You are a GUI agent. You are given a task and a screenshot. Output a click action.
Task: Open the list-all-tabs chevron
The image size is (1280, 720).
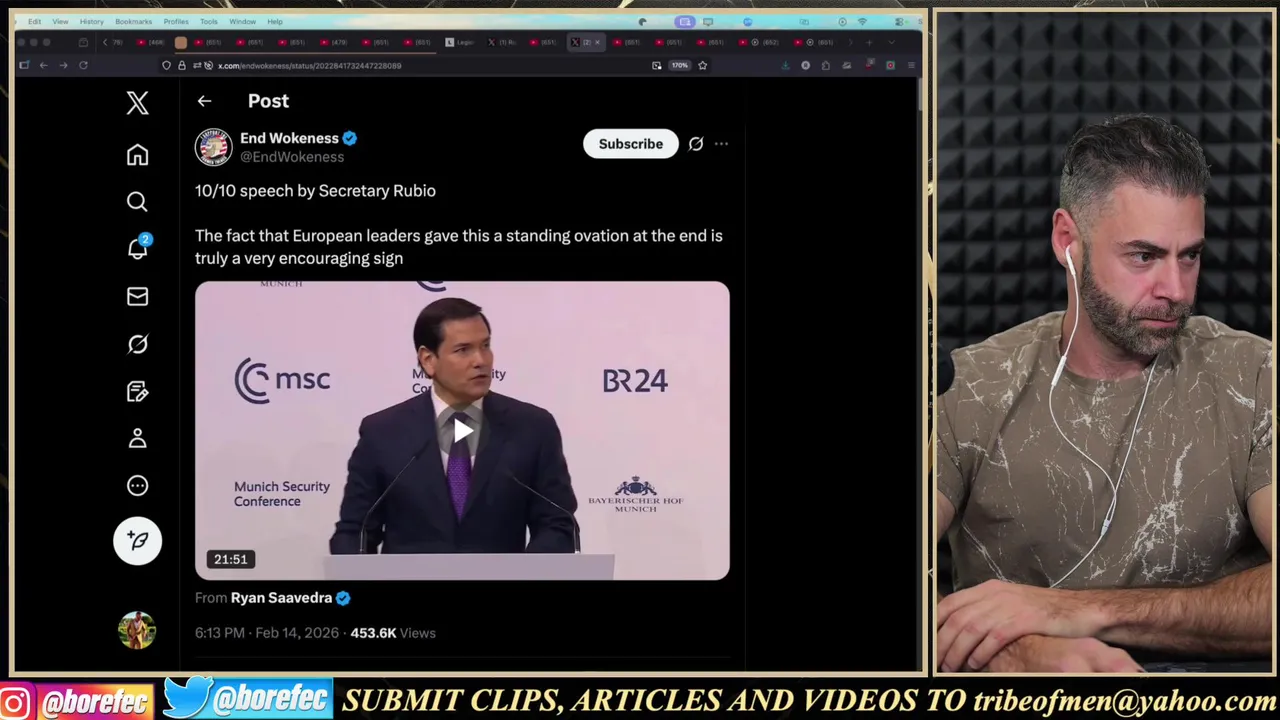click(x=891, y=42)
